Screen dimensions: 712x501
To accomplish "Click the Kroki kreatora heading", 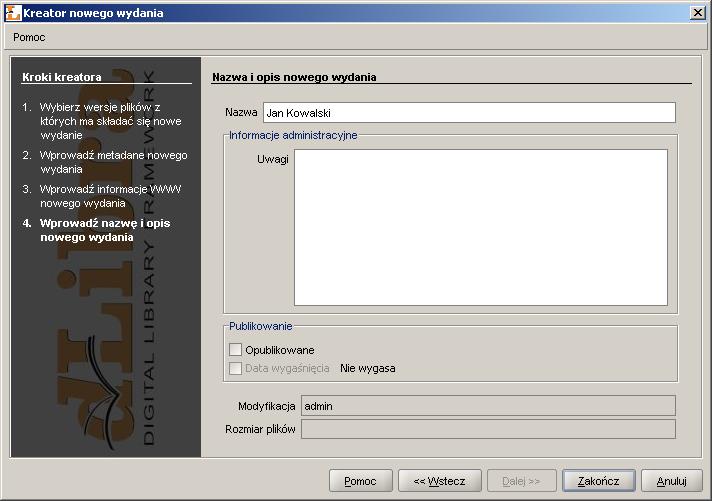I will click(x=62, y=77).
